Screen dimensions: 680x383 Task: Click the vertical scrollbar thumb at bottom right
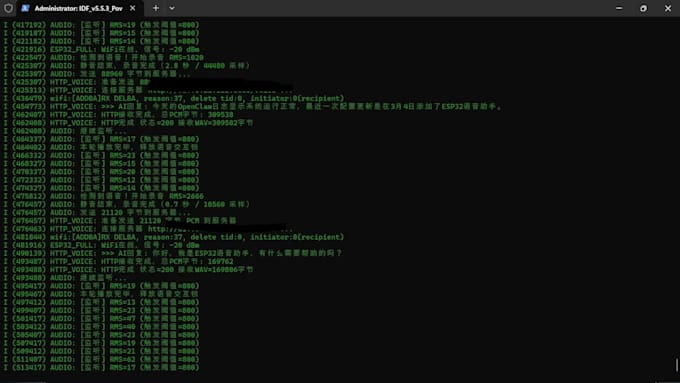[x=677, y=365]
